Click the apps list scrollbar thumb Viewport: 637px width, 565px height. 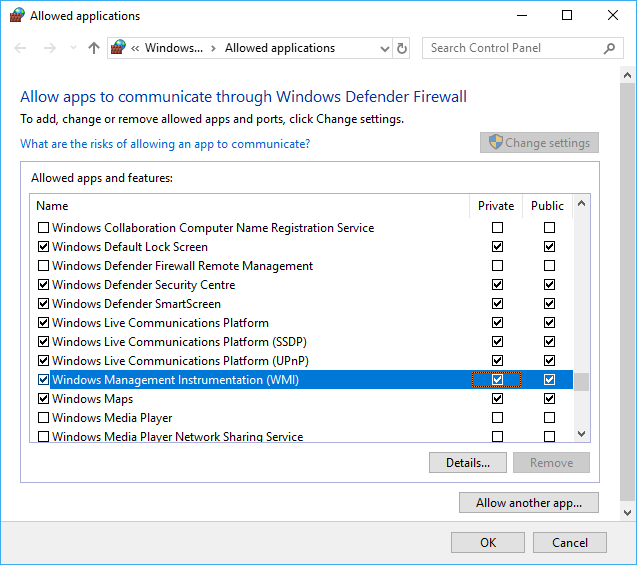(x=581, y=382)
